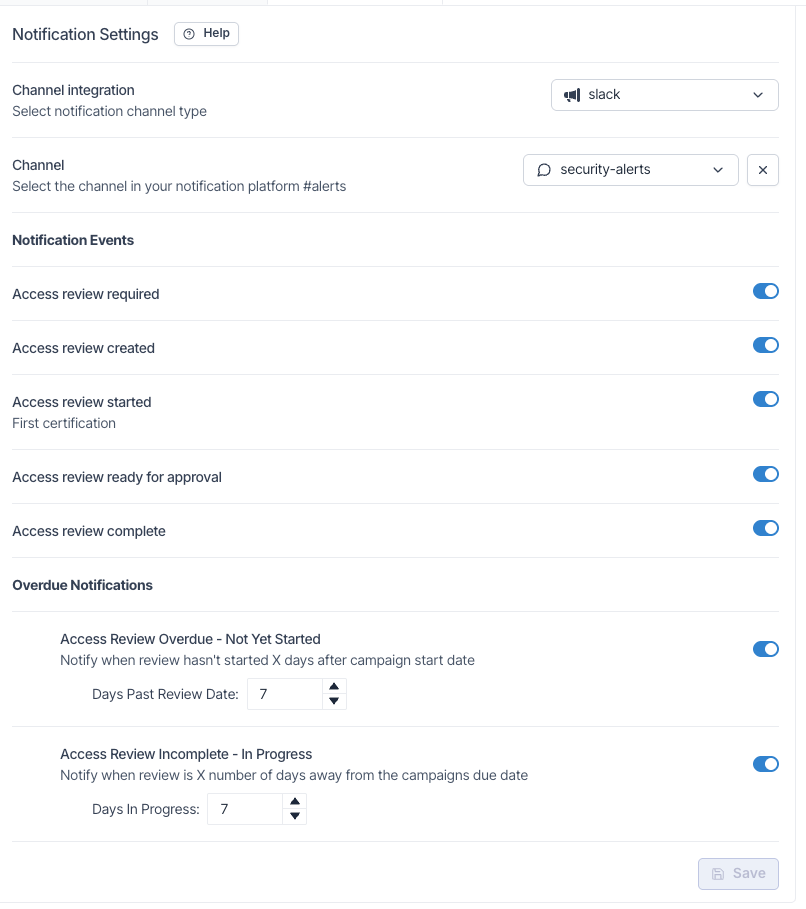The width and height of the screenshot is (806, 909).
Task: Toggle Access review required notification
Action: tap(765, 291)
